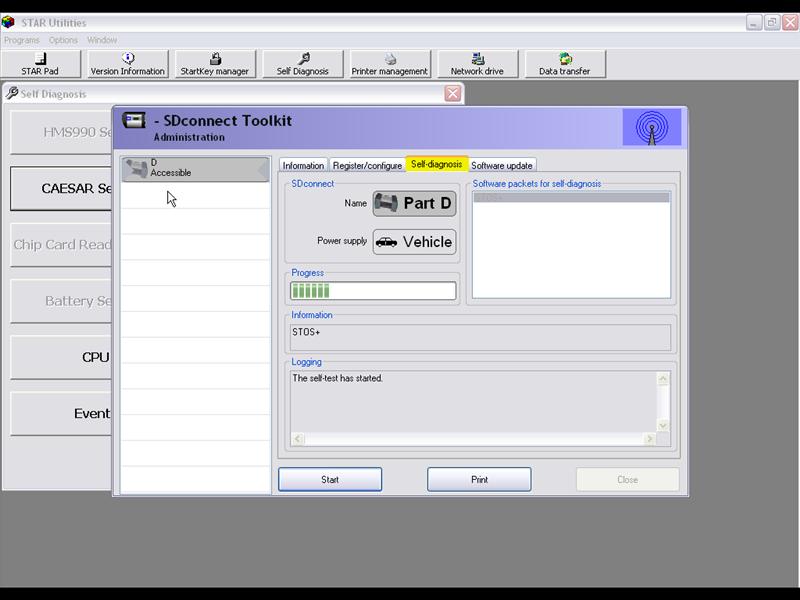Open the Window menu

102,40
